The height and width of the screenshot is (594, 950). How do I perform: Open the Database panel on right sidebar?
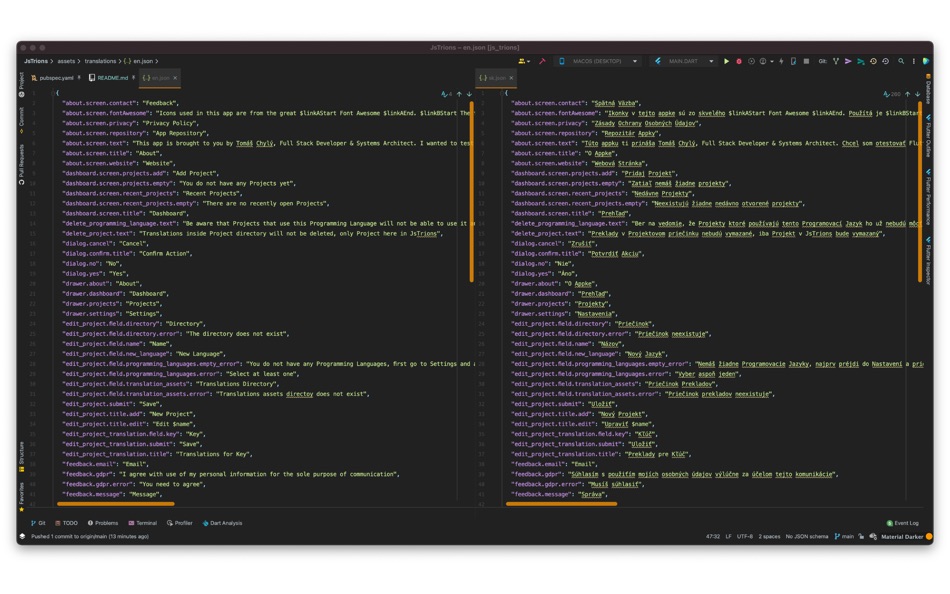coord(928,89)
